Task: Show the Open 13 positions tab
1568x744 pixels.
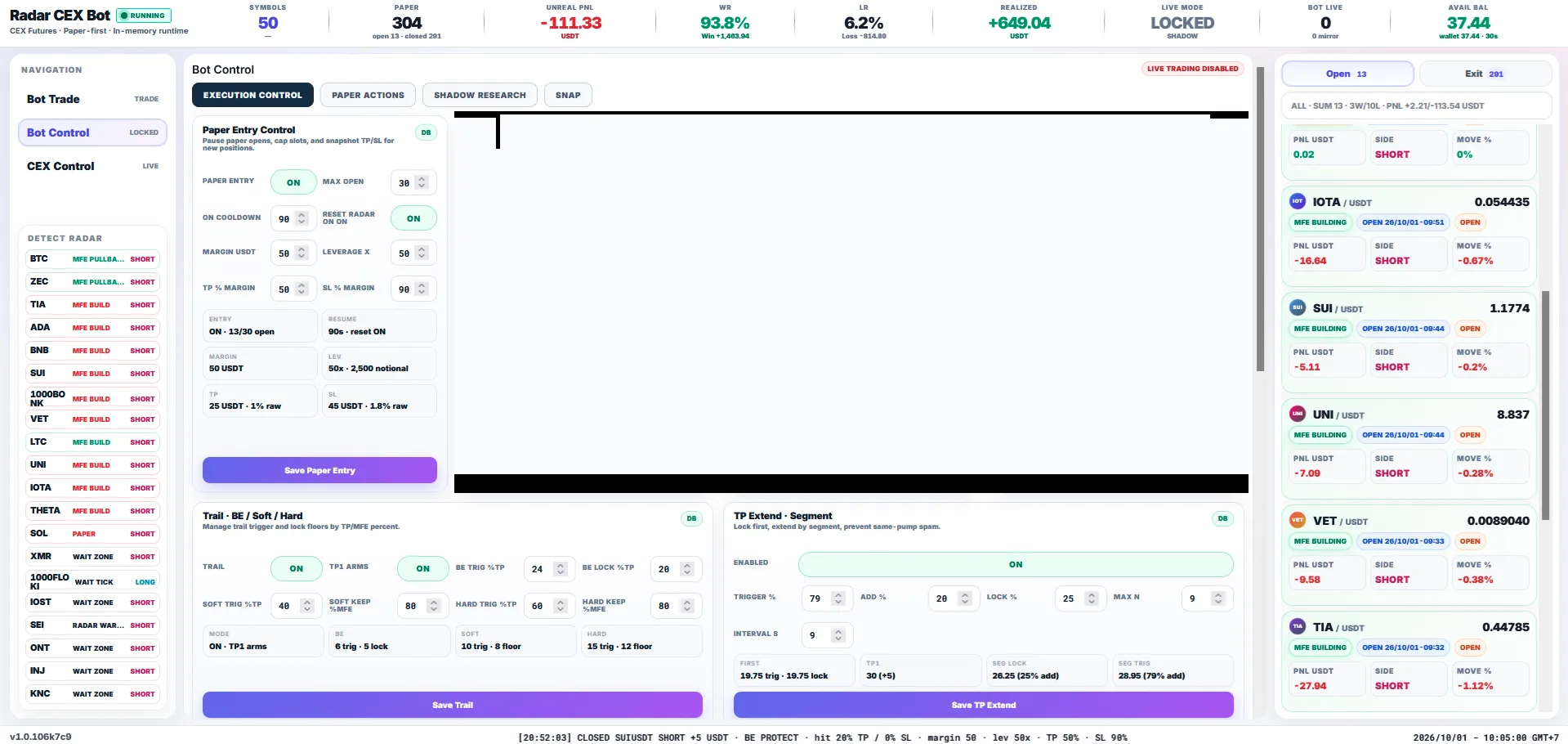Action: (x=1347, y=74)
